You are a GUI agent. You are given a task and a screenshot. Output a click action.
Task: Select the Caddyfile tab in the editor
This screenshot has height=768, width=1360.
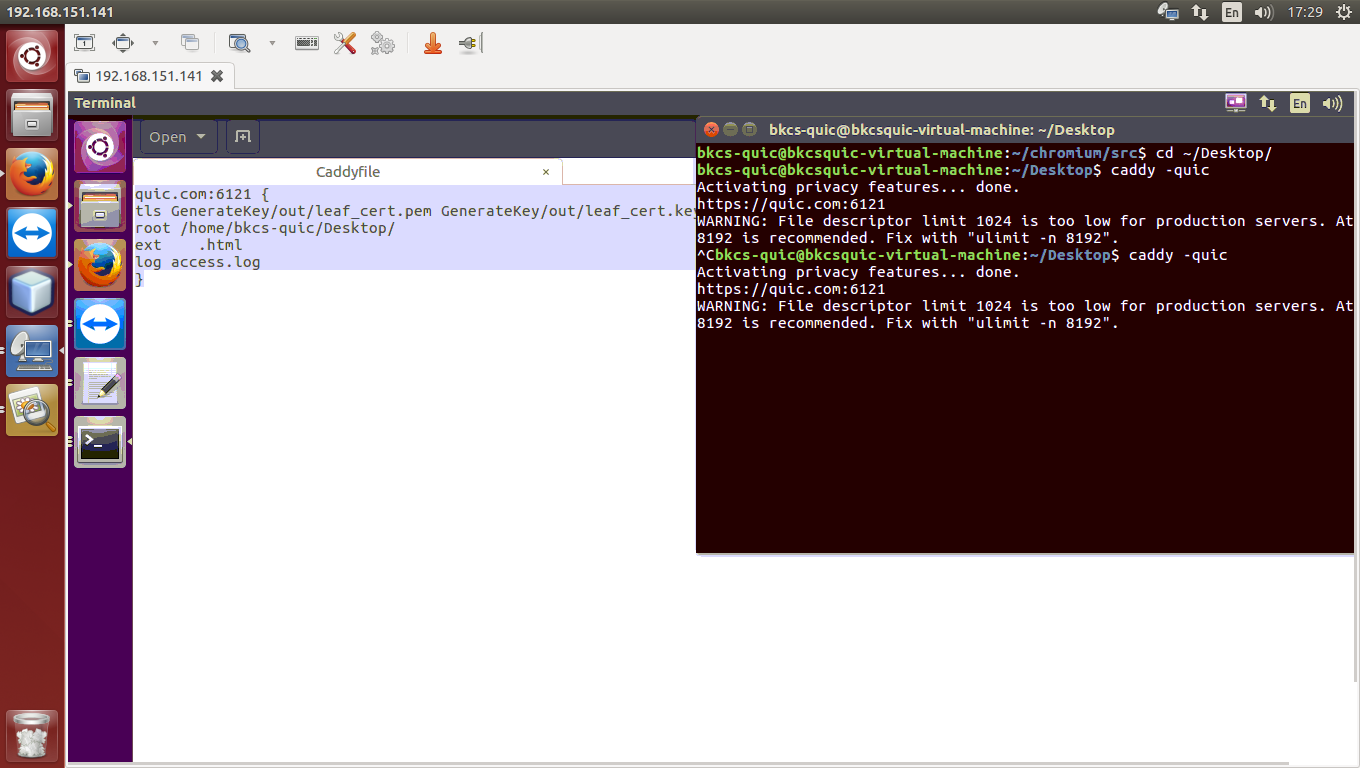tap(347, 171)
